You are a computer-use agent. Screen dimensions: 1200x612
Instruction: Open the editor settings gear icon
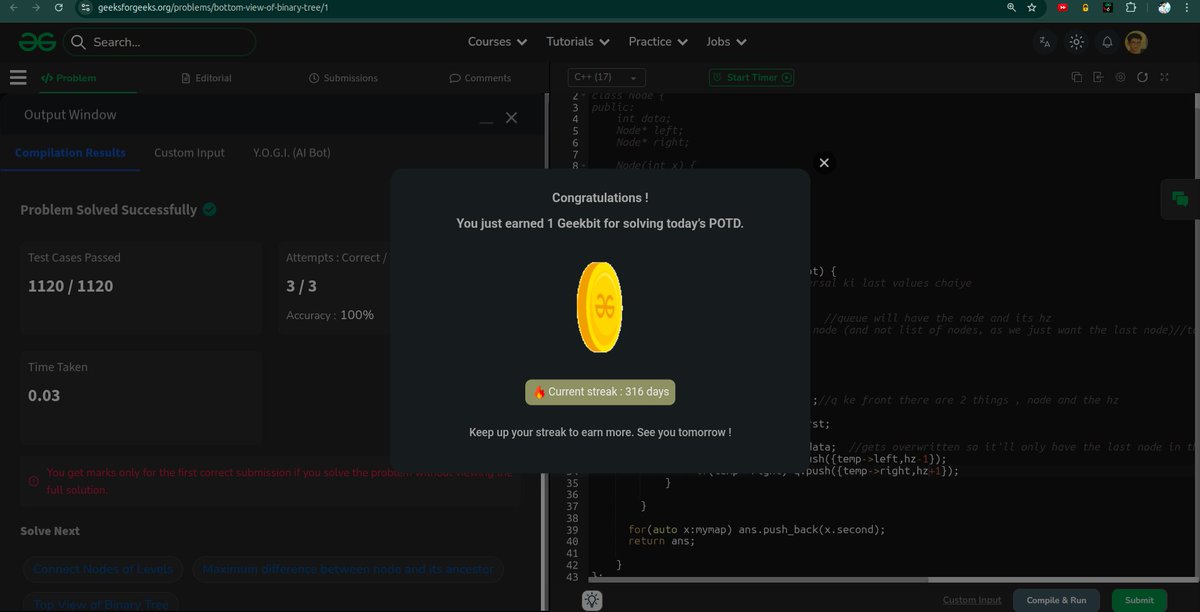1120,77
